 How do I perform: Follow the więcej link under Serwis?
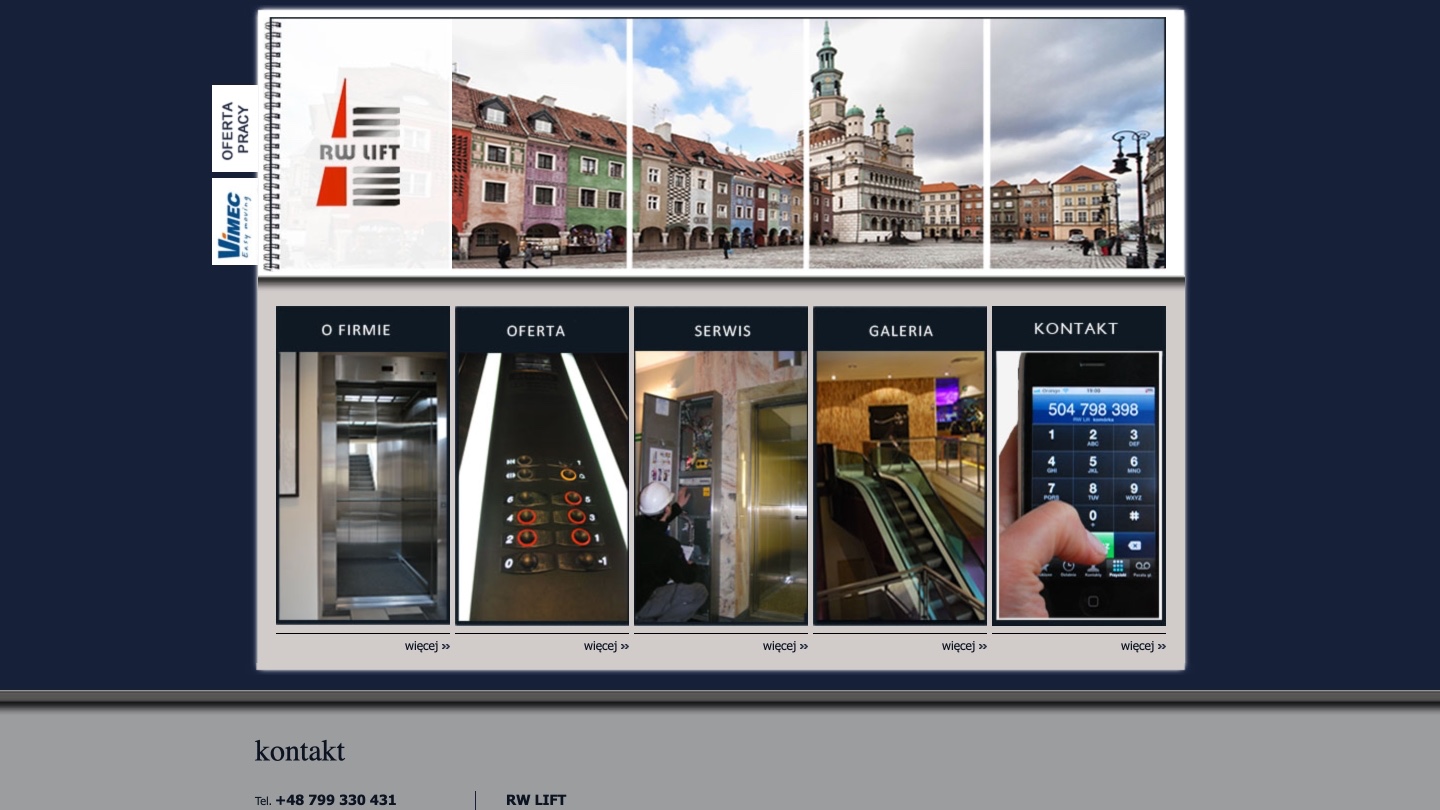point(785,646)
